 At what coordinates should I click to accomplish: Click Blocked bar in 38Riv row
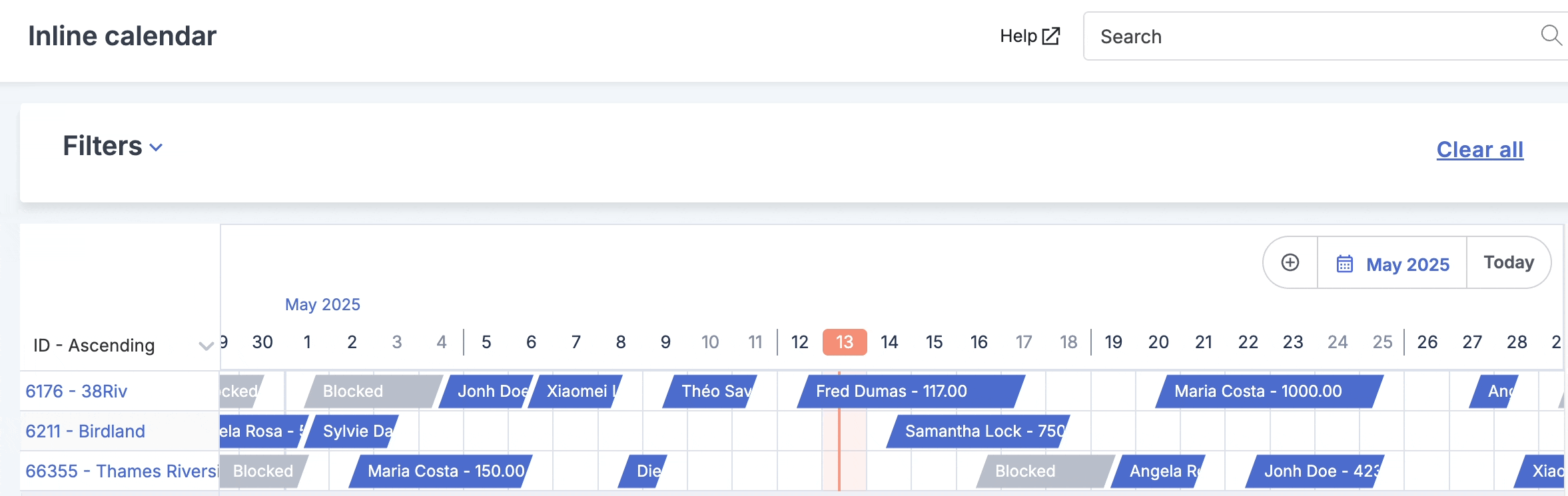click(x=374, y=391)
